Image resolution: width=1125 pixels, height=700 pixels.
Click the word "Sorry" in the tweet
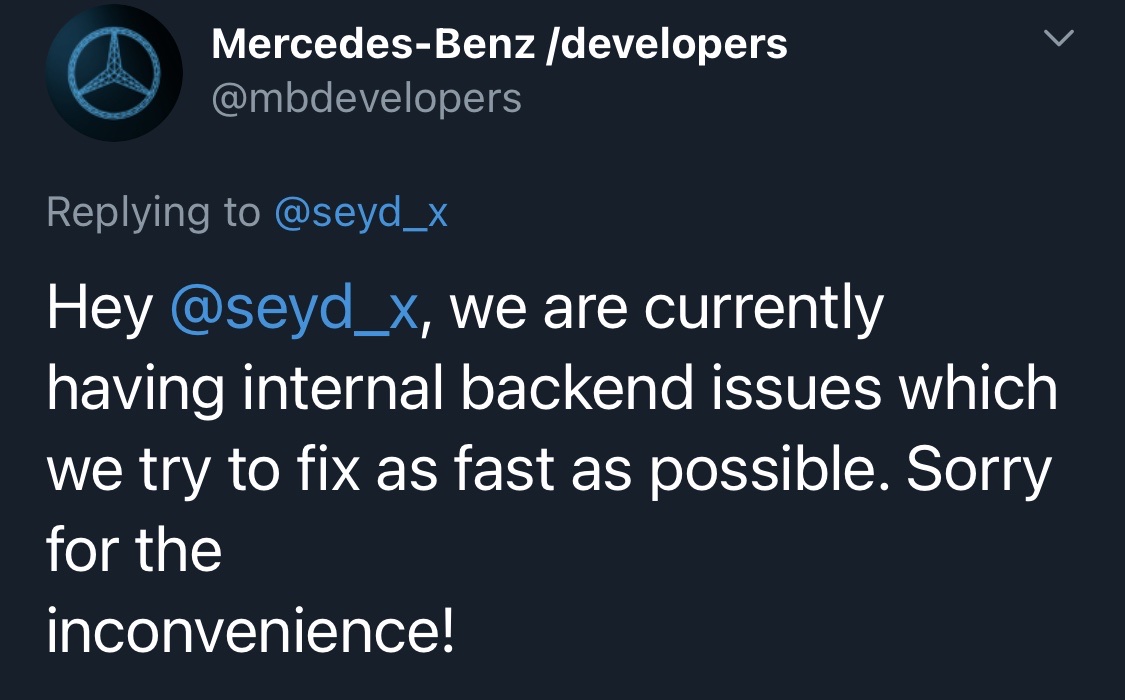[x=979, y=470]
